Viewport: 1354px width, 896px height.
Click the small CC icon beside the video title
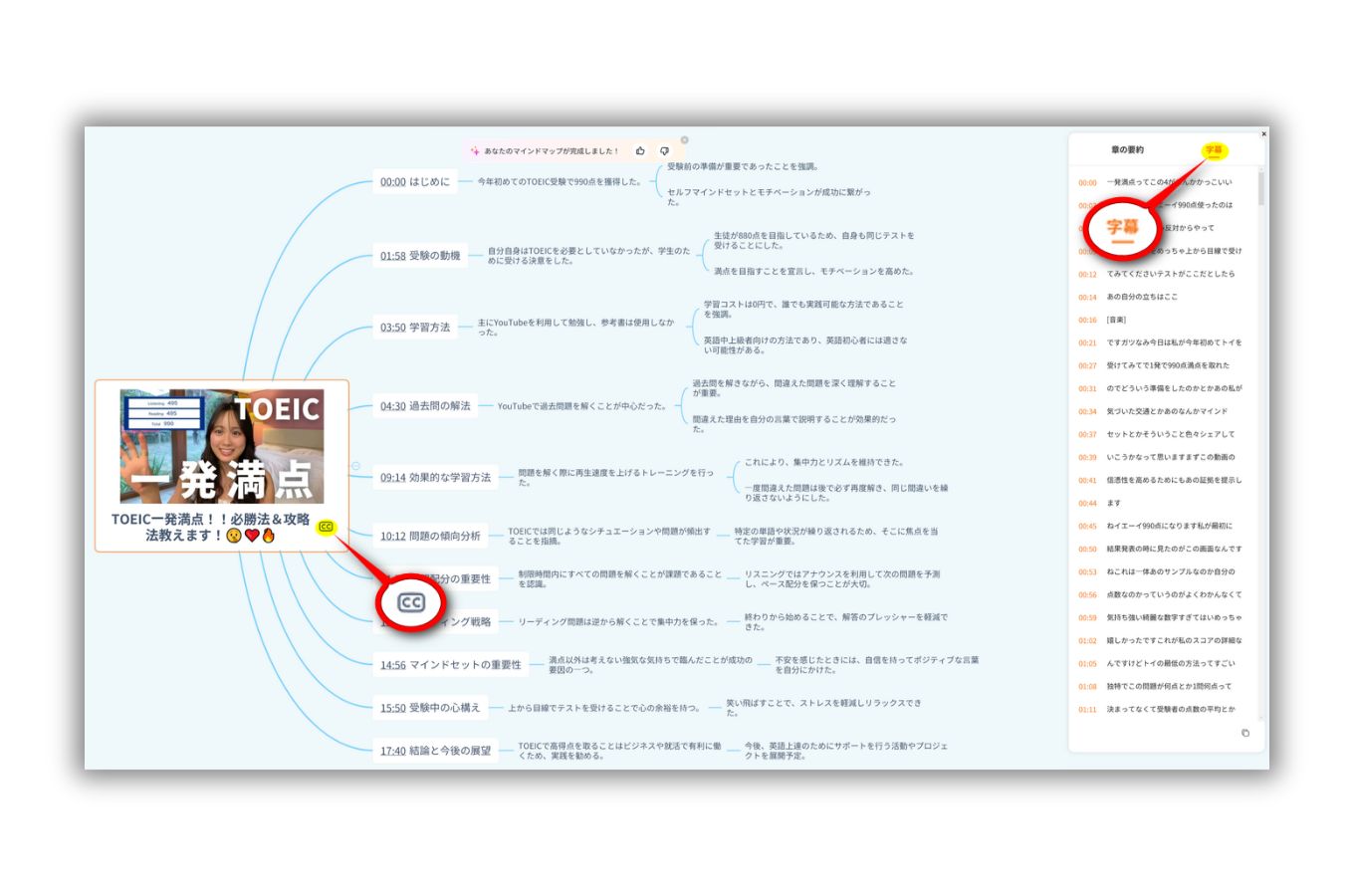click(326, 527)
